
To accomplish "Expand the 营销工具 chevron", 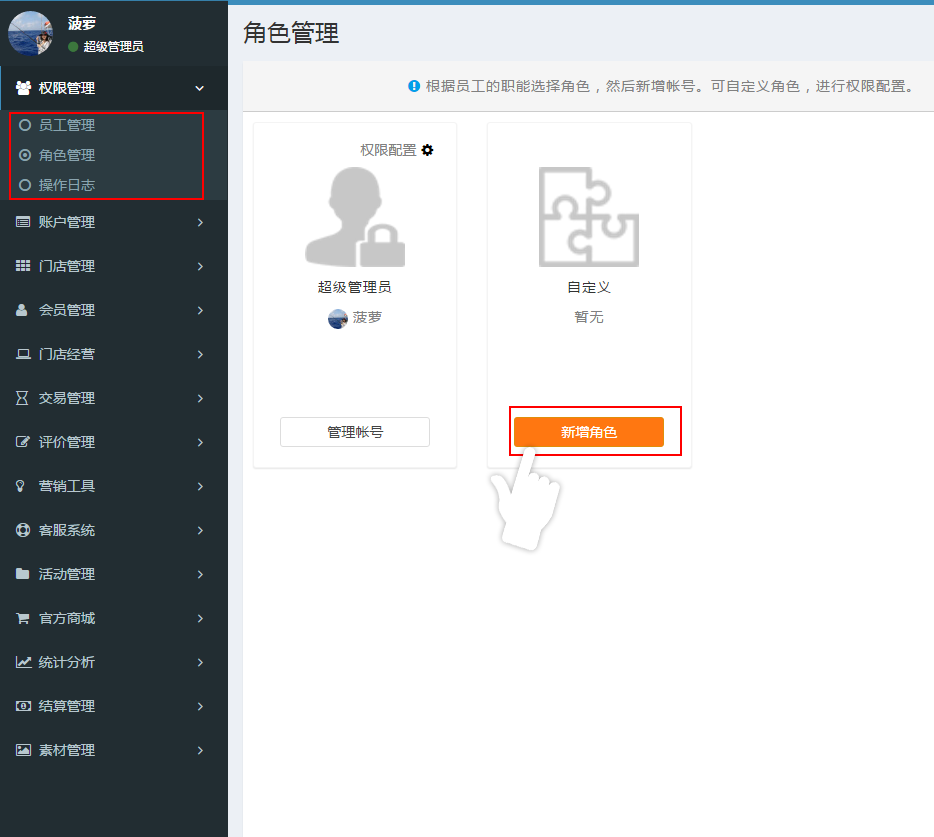I will [x=200, y=487].
